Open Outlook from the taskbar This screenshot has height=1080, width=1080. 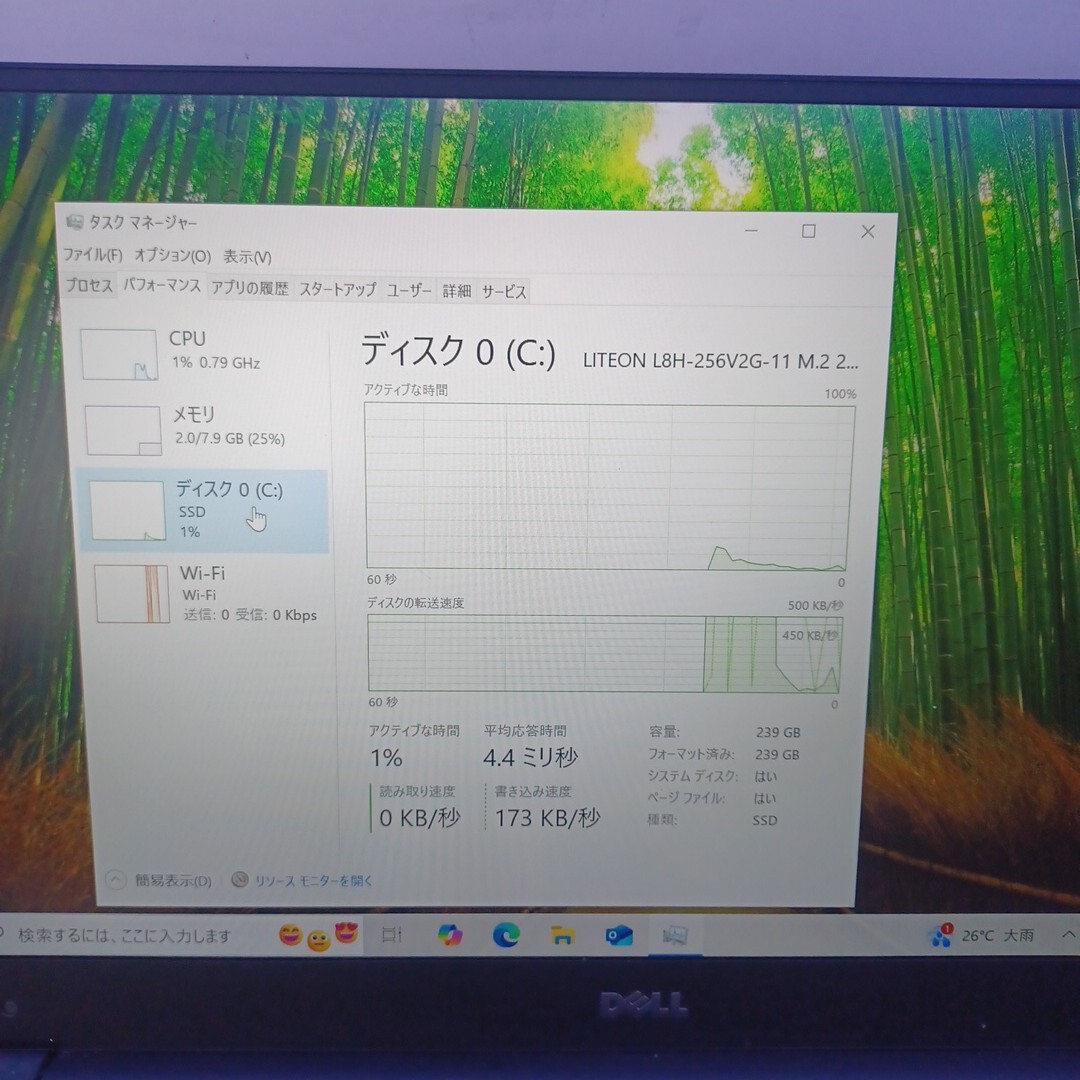click(x=619, y=936)
